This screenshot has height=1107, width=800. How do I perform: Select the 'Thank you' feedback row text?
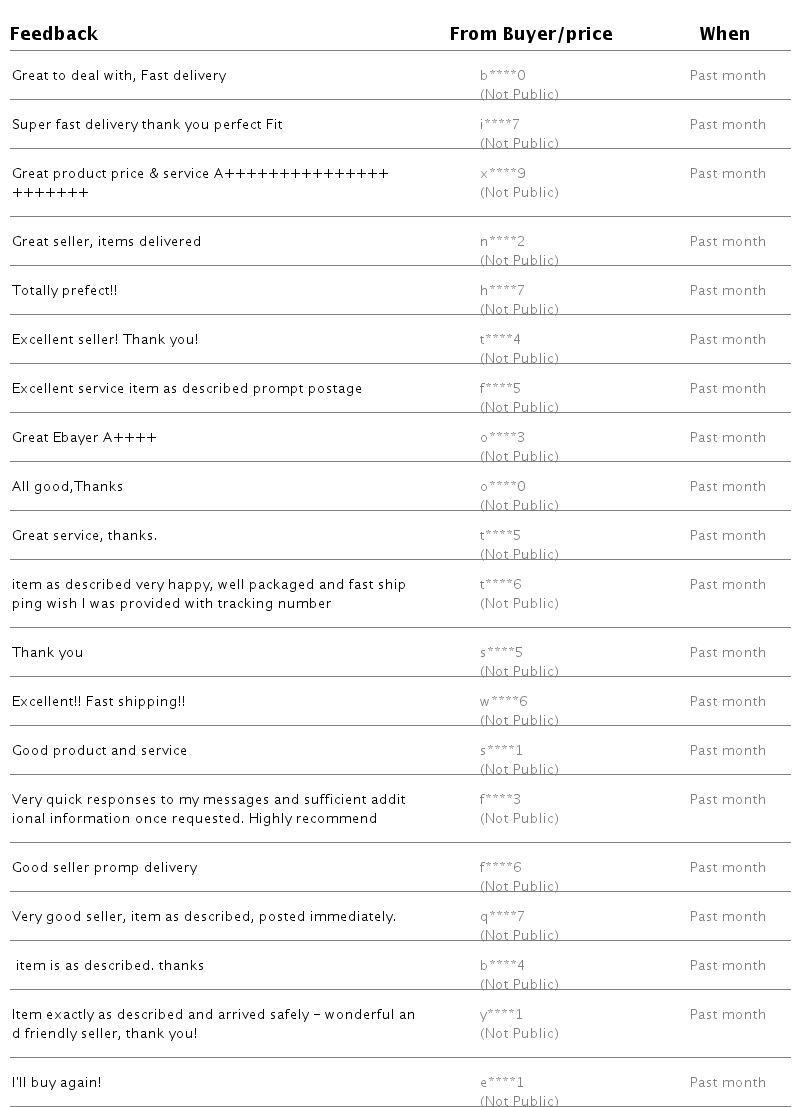pyautogui.click(x=47, y=652)
